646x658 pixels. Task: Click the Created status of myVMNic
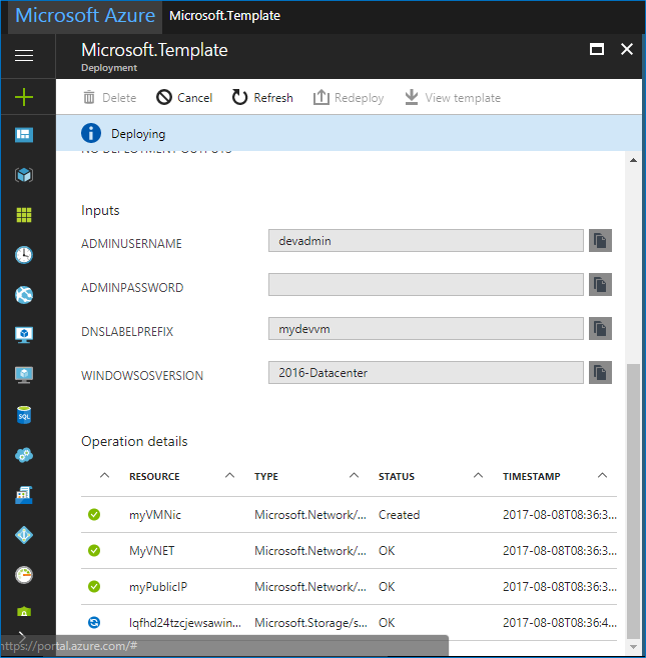click(x=399, y=515)
